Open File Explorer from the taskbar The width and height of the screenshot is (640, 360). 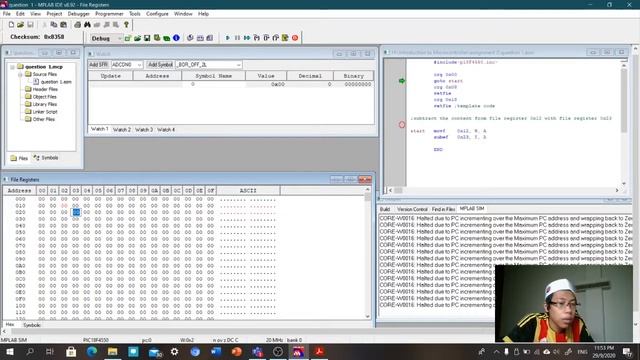(113, 351)
